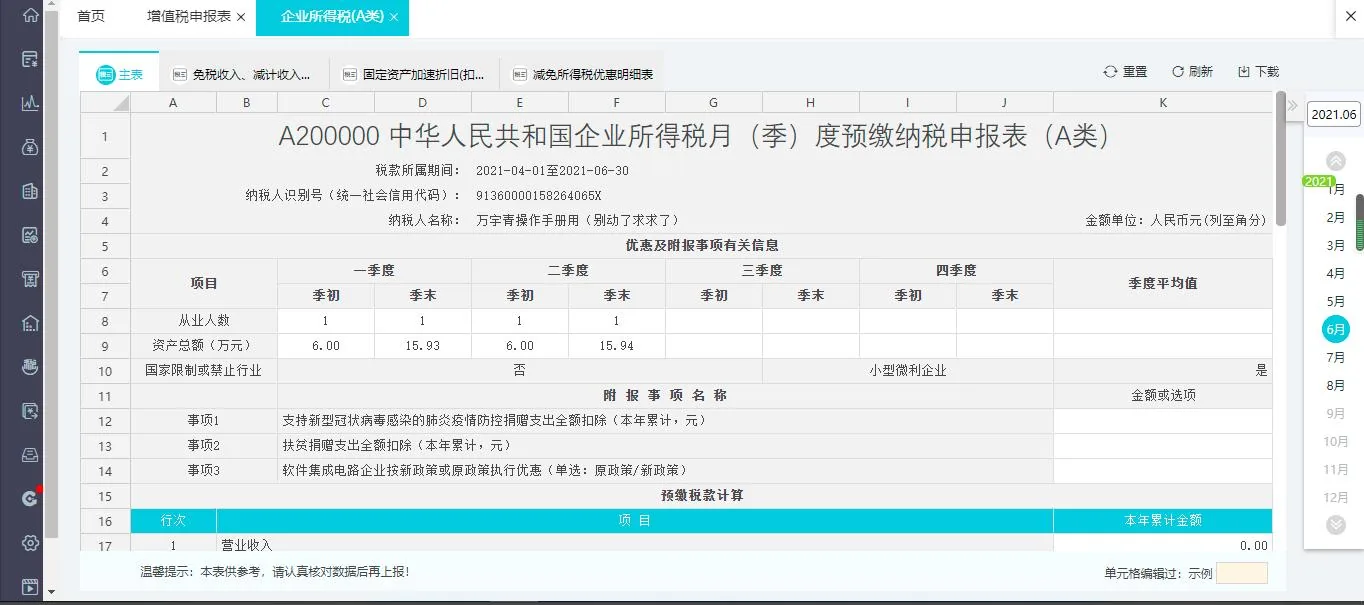Switch to the 首页 tab
Screen dimensions: 1364x605
coord(91,16)
